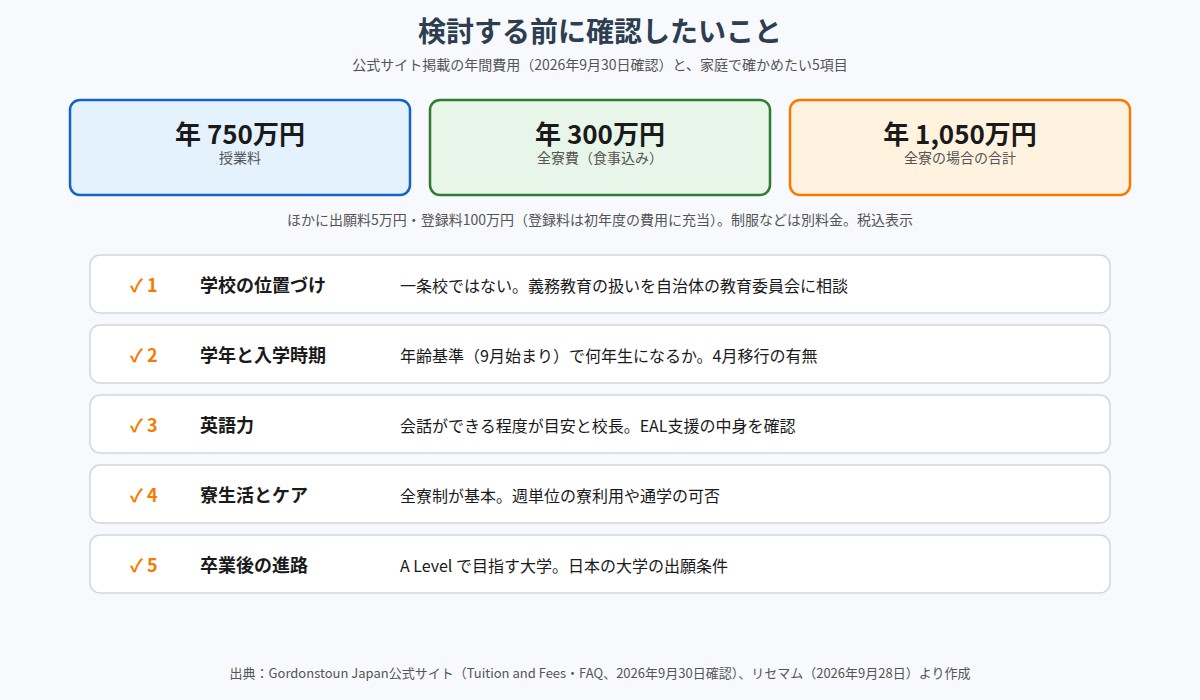Click the 授業料 label
Screen dimensions: 1200x700
(x=240, y=158)
